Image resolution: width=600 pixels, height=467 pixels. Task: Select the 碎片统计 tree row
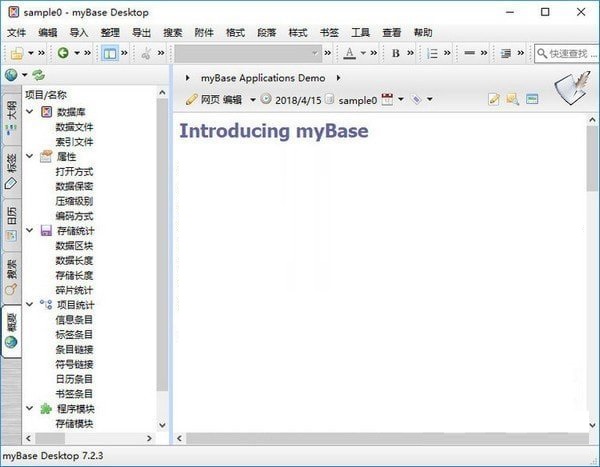pos(74,290)
